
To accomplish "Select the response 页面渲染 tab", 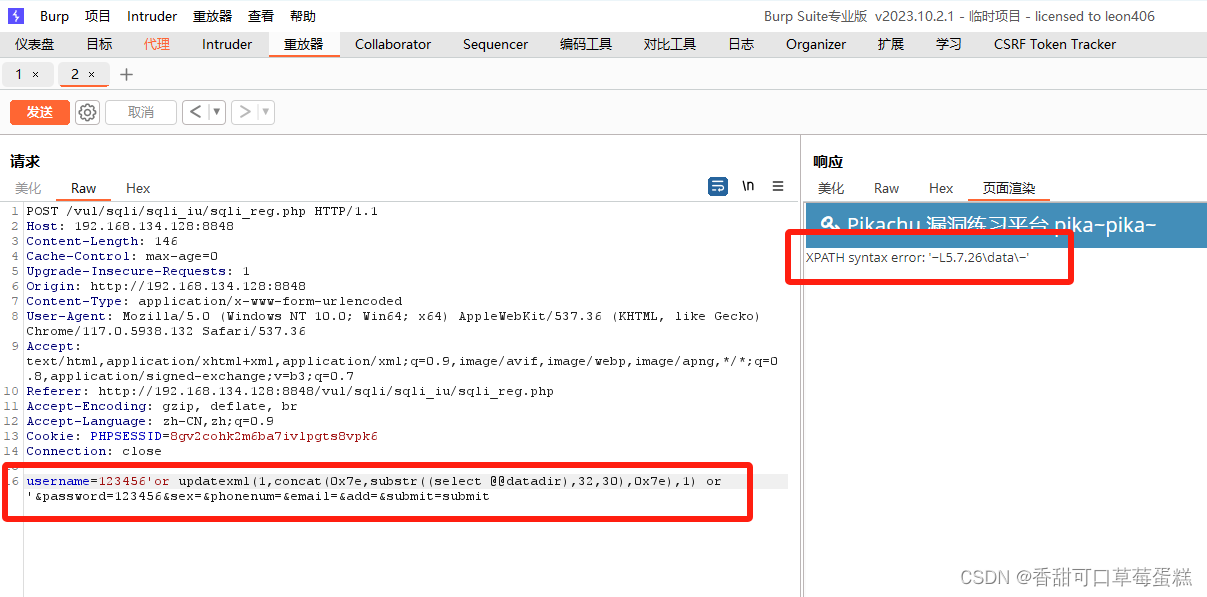I will tap(1009, 188).
